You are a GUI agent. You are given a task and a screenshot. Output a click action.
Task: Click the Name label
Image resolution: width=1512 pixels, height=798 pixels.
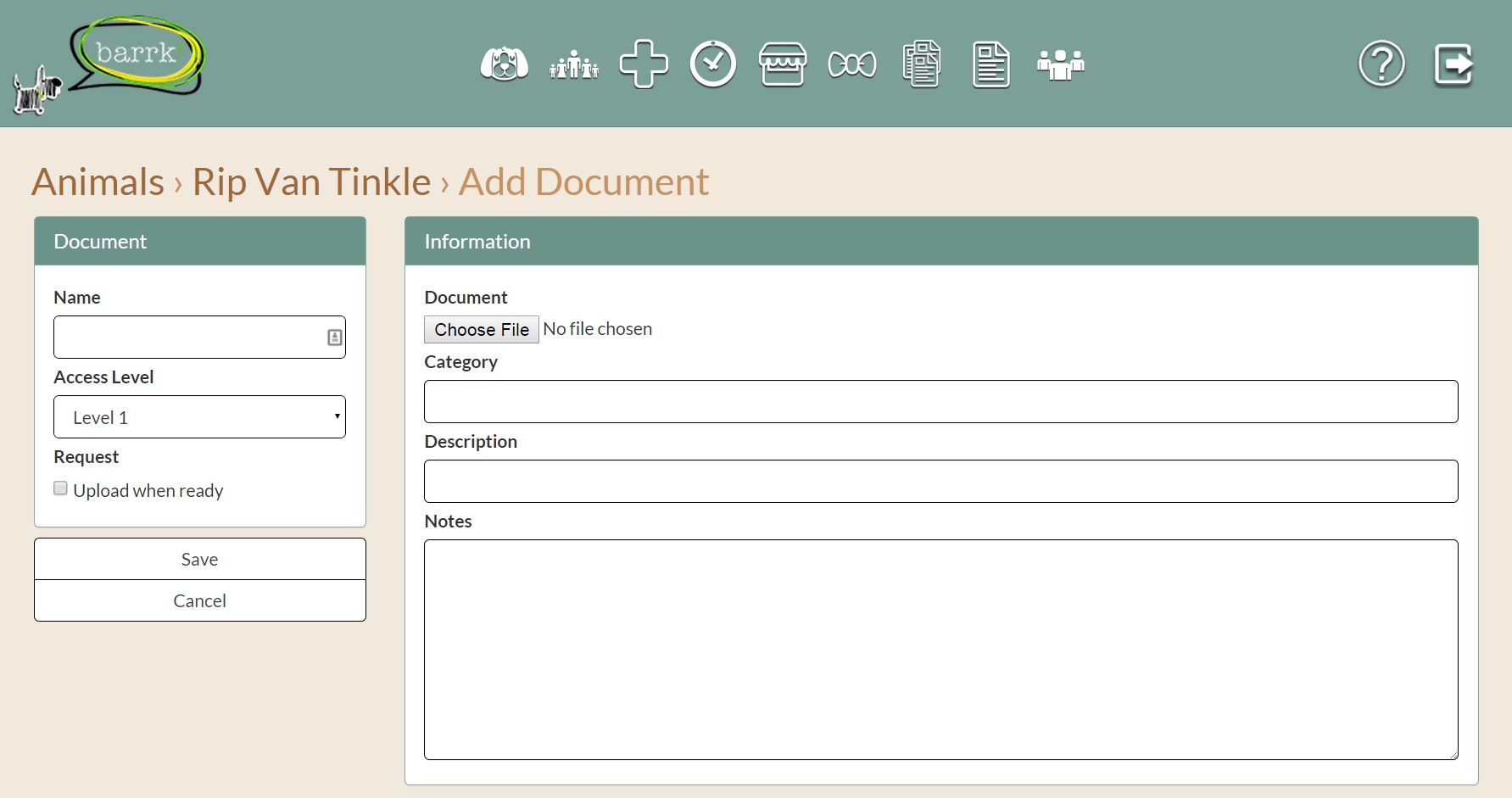pos(77,298)
